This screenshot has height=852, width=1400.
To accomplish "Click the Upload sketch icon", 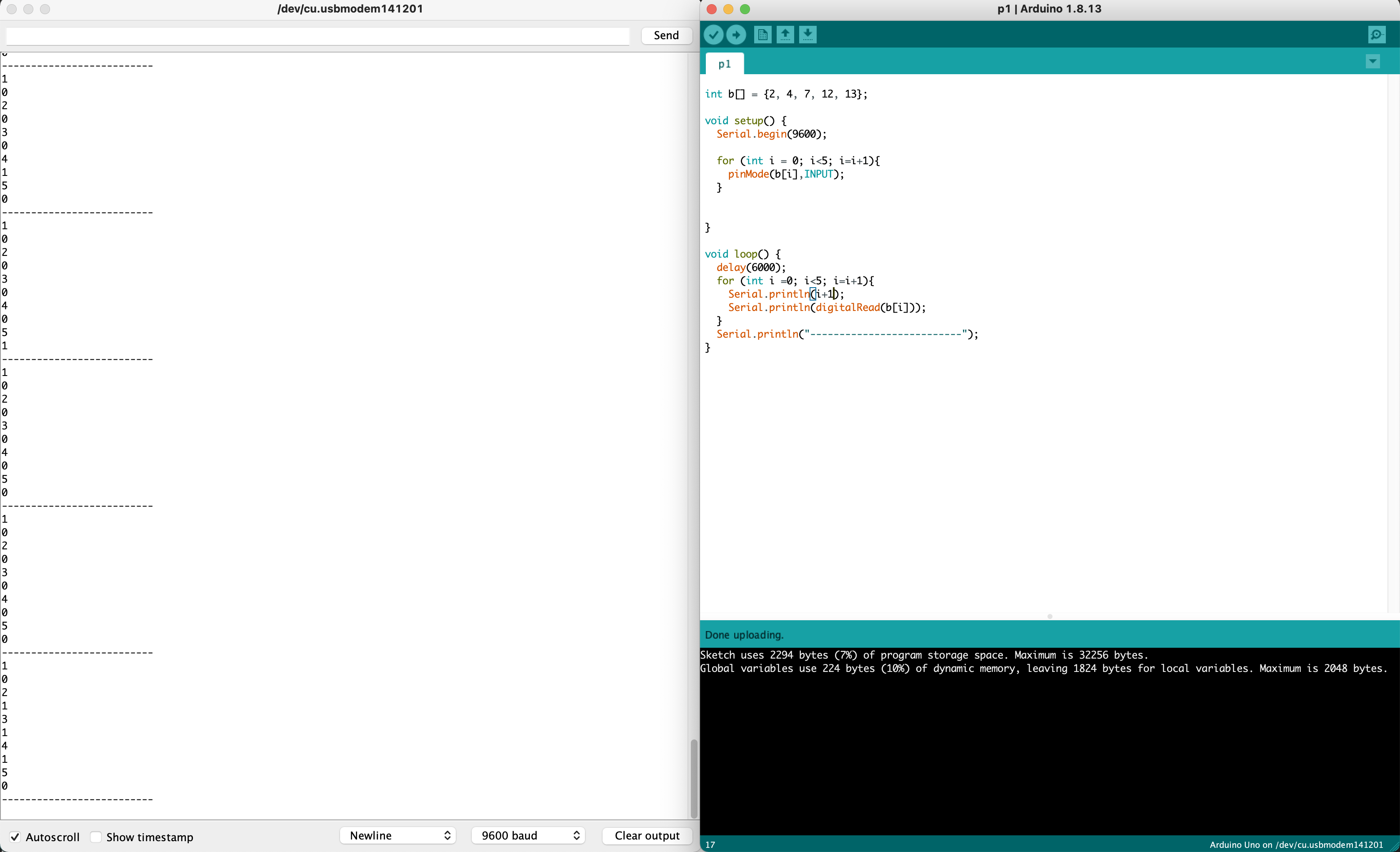I will pyautogui.click(x=736, y=35).
